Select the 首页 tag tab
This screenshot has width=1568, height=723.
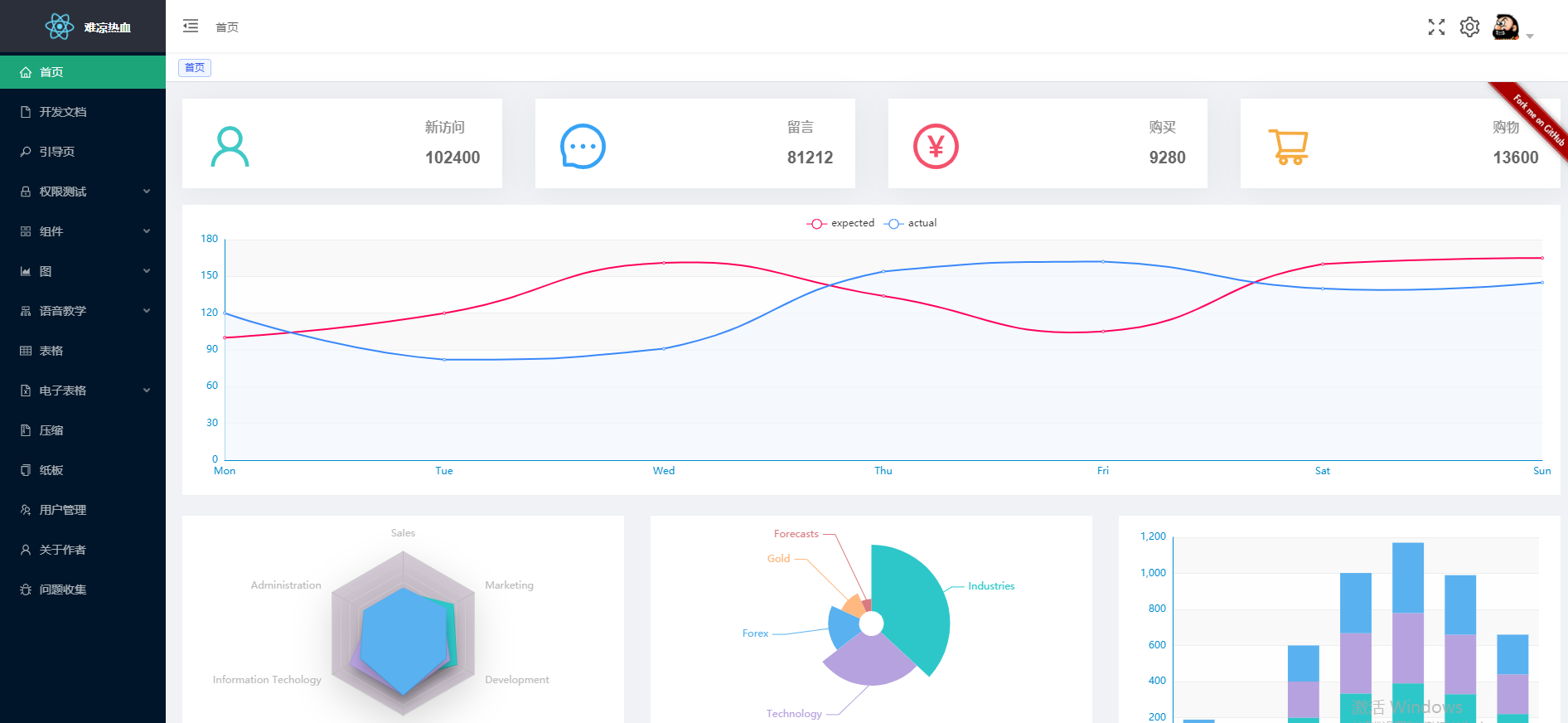(x=195, y=68)
